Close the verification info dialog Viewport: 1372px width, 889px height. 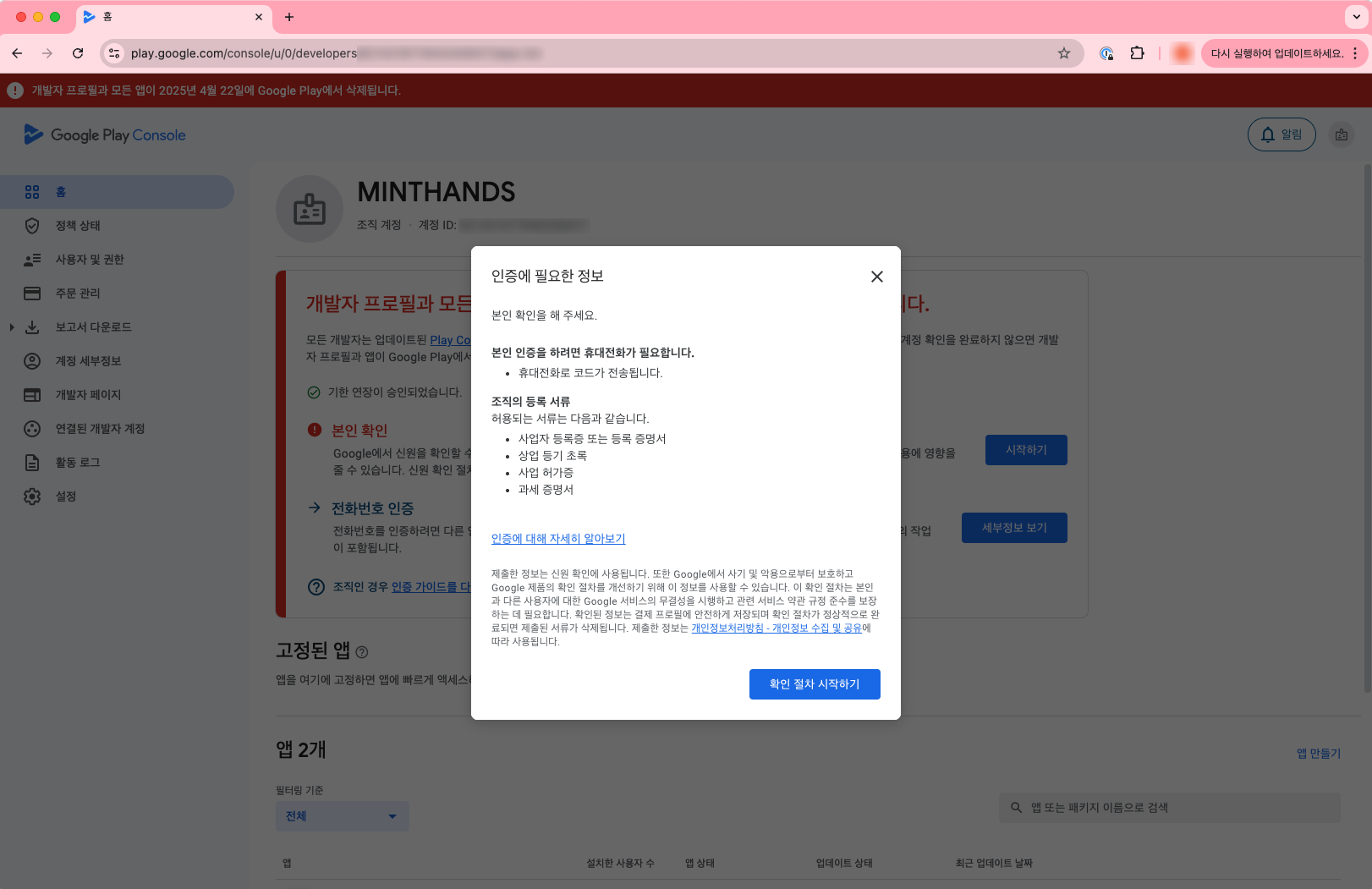877,277
